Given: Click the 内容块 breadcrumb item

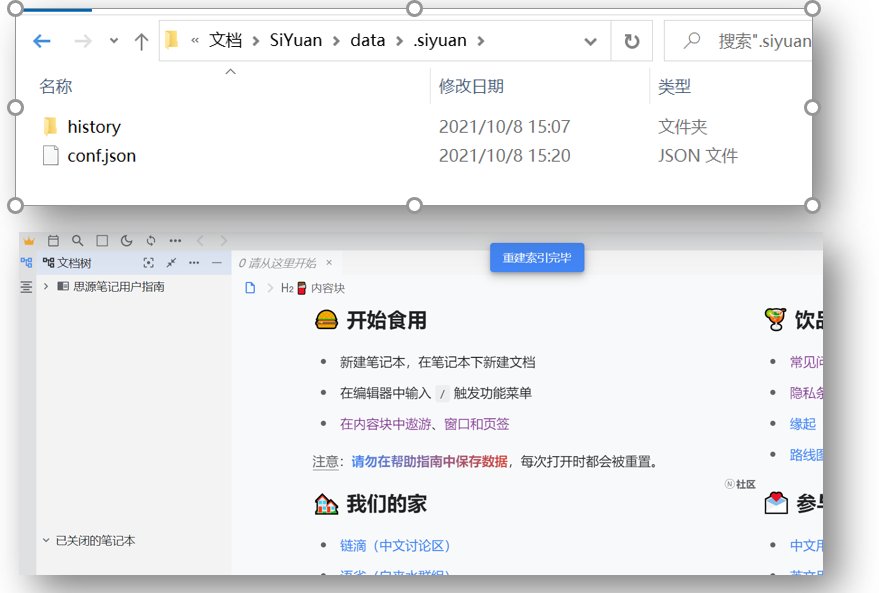Looking at the screenshot, I should click(x=328, y=288).
